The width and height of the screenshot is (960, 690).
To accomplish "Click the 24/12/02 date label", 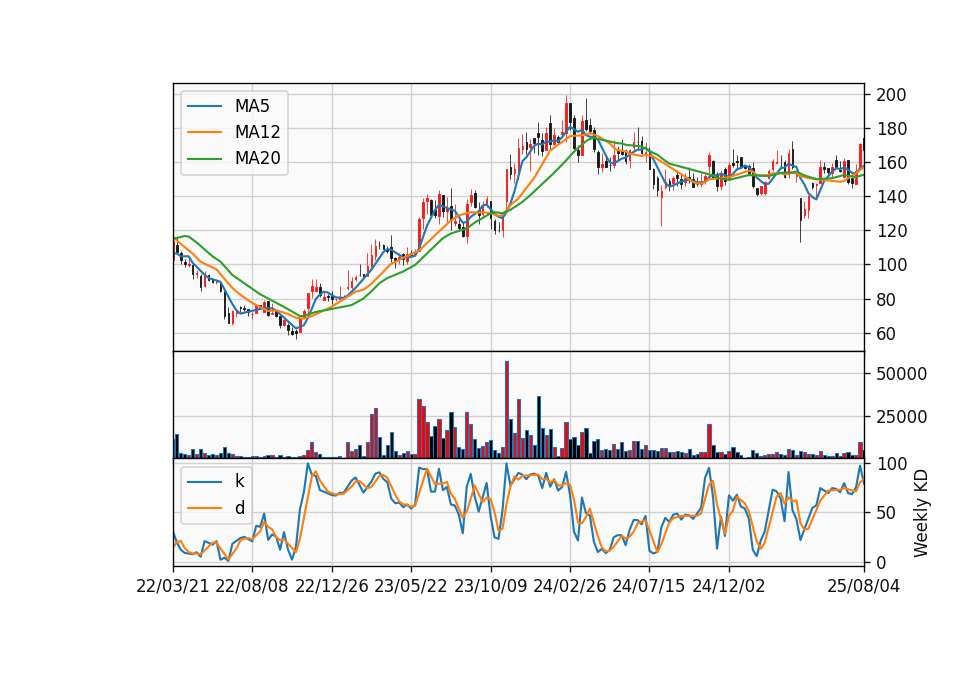I will (x=729, y=586).
